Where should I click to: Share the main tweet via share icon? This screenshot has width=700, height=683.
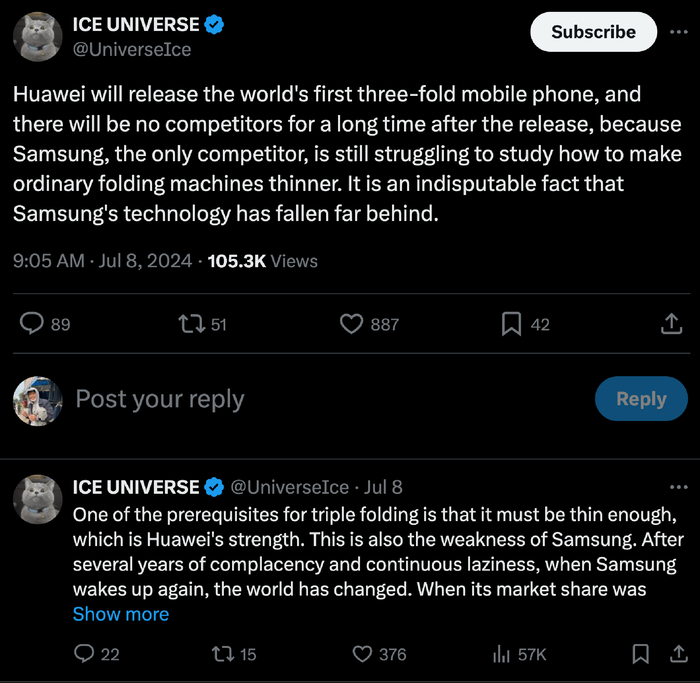tap(671, 324)
